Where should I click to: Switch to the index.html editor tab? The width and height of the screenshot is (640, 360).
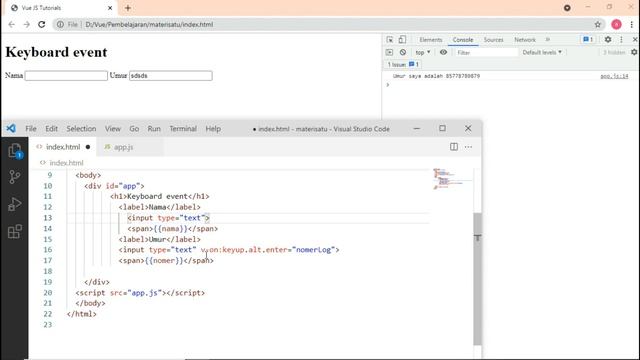[63, 147]
